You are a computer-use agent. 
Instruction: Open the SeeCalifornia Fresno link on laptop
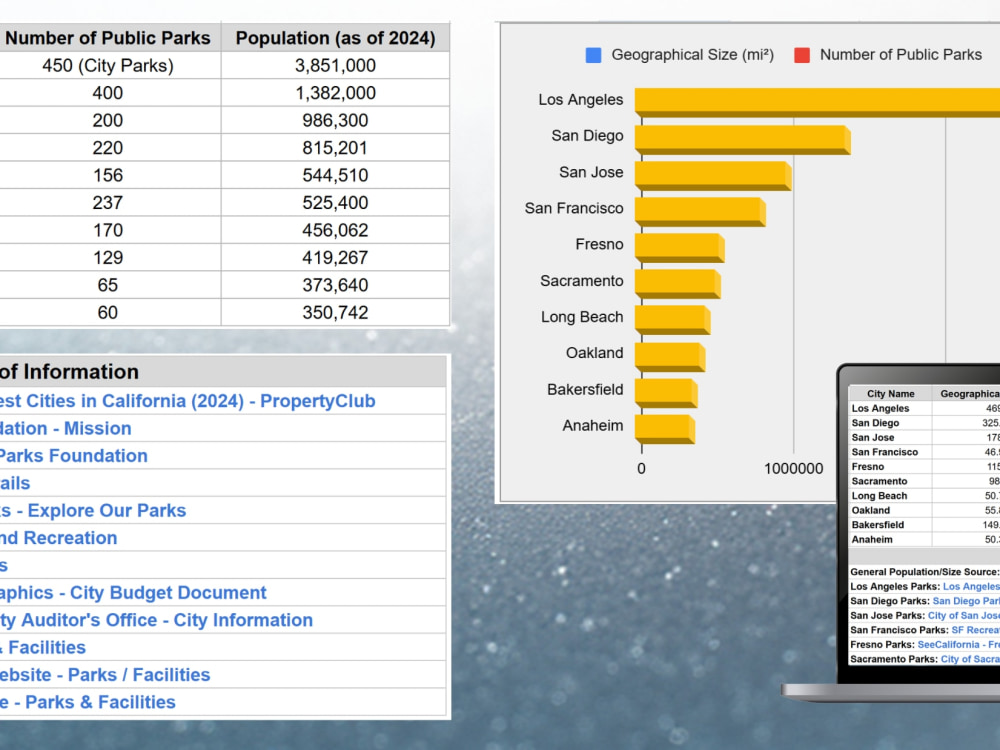(x=958, y=645)
